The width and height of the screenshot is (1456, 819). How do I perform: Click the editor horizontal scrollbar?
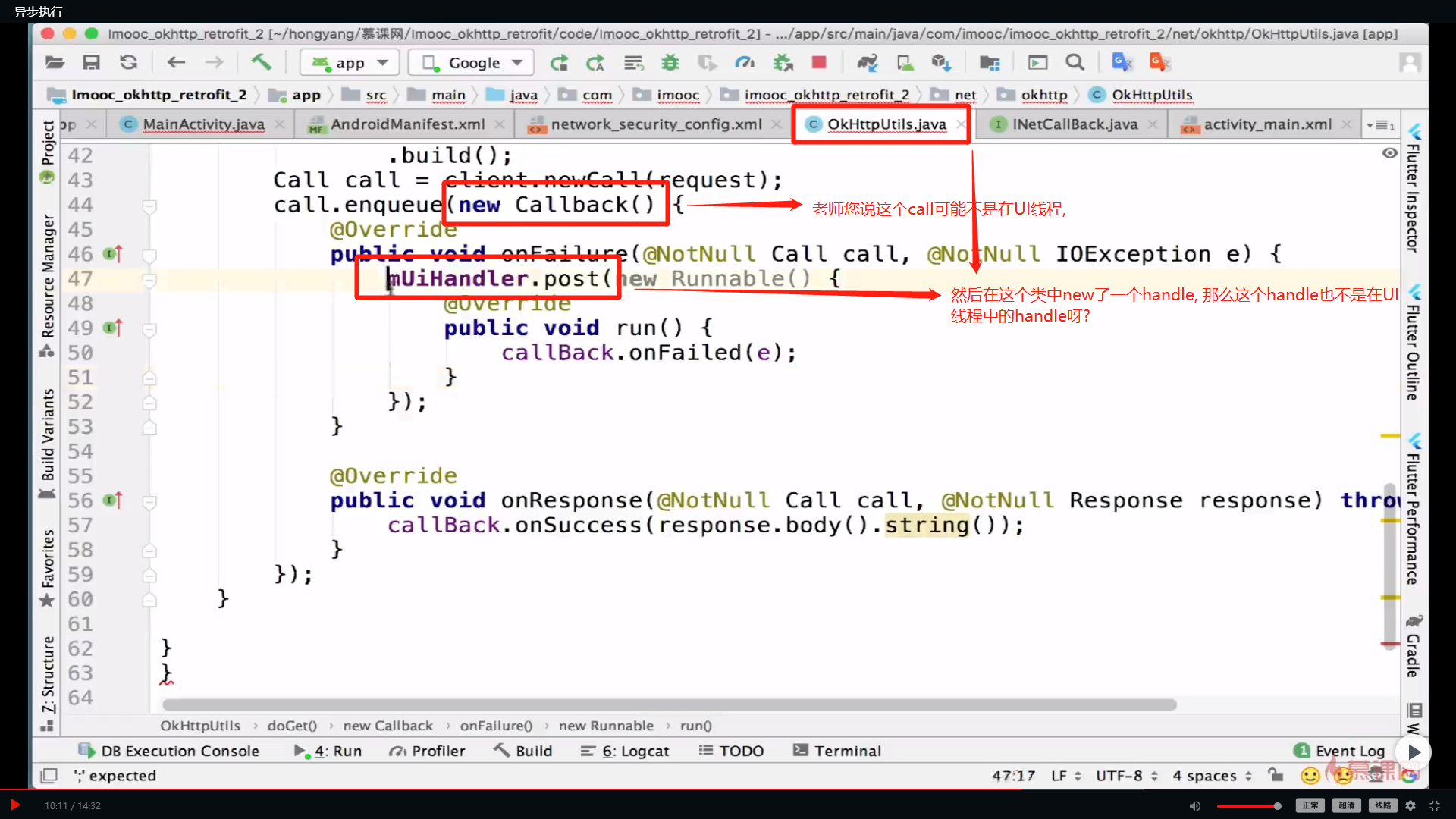click(x=669, y=705)
